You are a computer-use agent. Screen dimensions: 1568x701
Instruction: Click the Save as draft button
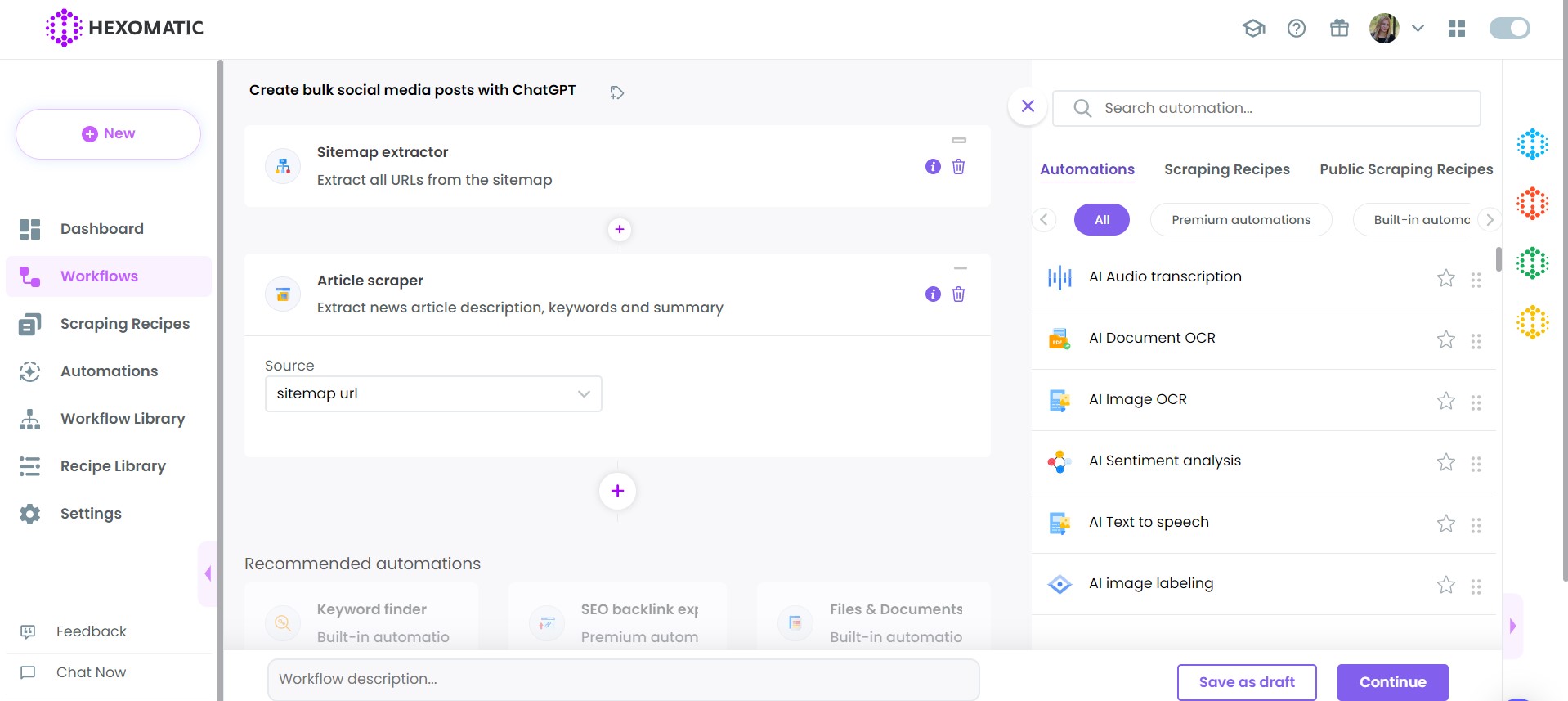click(x=1246, y=682)
